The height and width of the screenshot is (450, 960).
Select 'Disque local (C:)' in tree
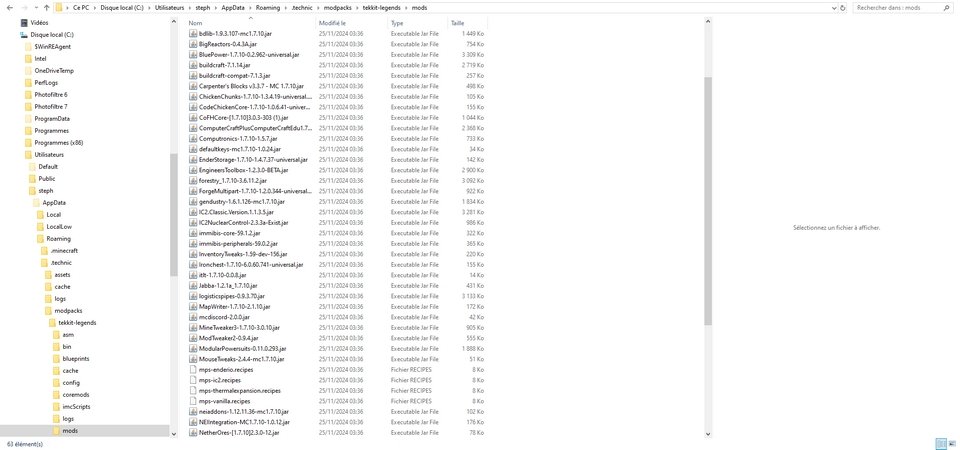coord(52,35)
